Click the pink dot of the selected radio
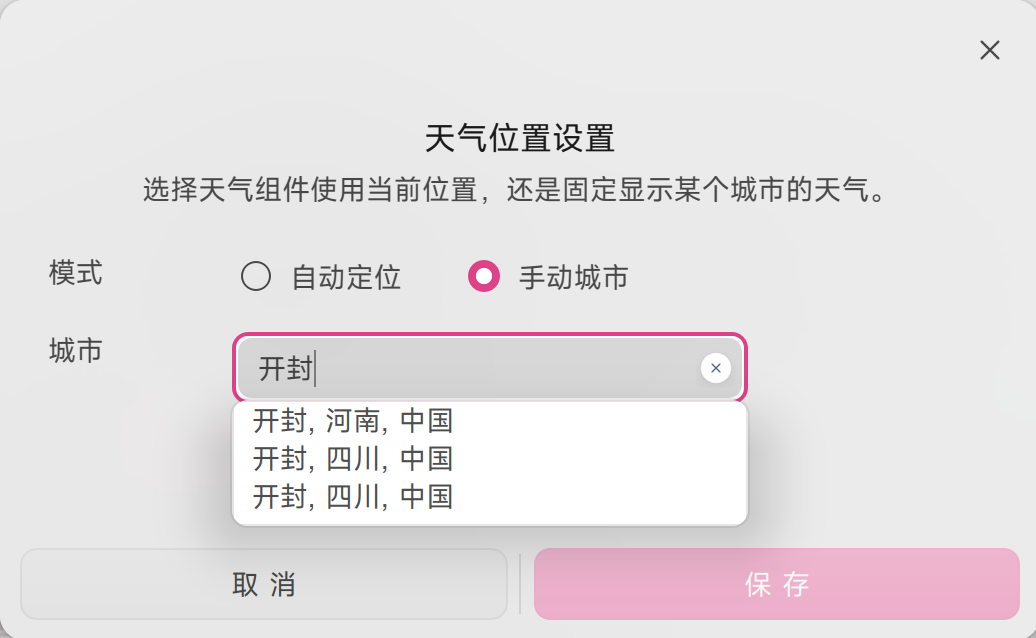 point(484,276)
